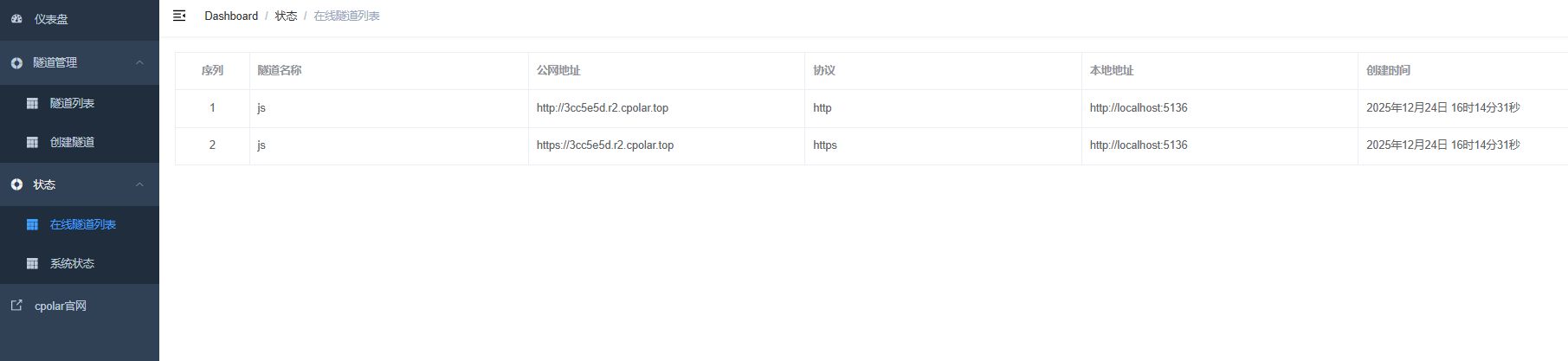This screenshot has width=1568, height=361.
Task: Collapse the 状态 menu chevron
Action: pyautogui.click(x=139, y=184)
